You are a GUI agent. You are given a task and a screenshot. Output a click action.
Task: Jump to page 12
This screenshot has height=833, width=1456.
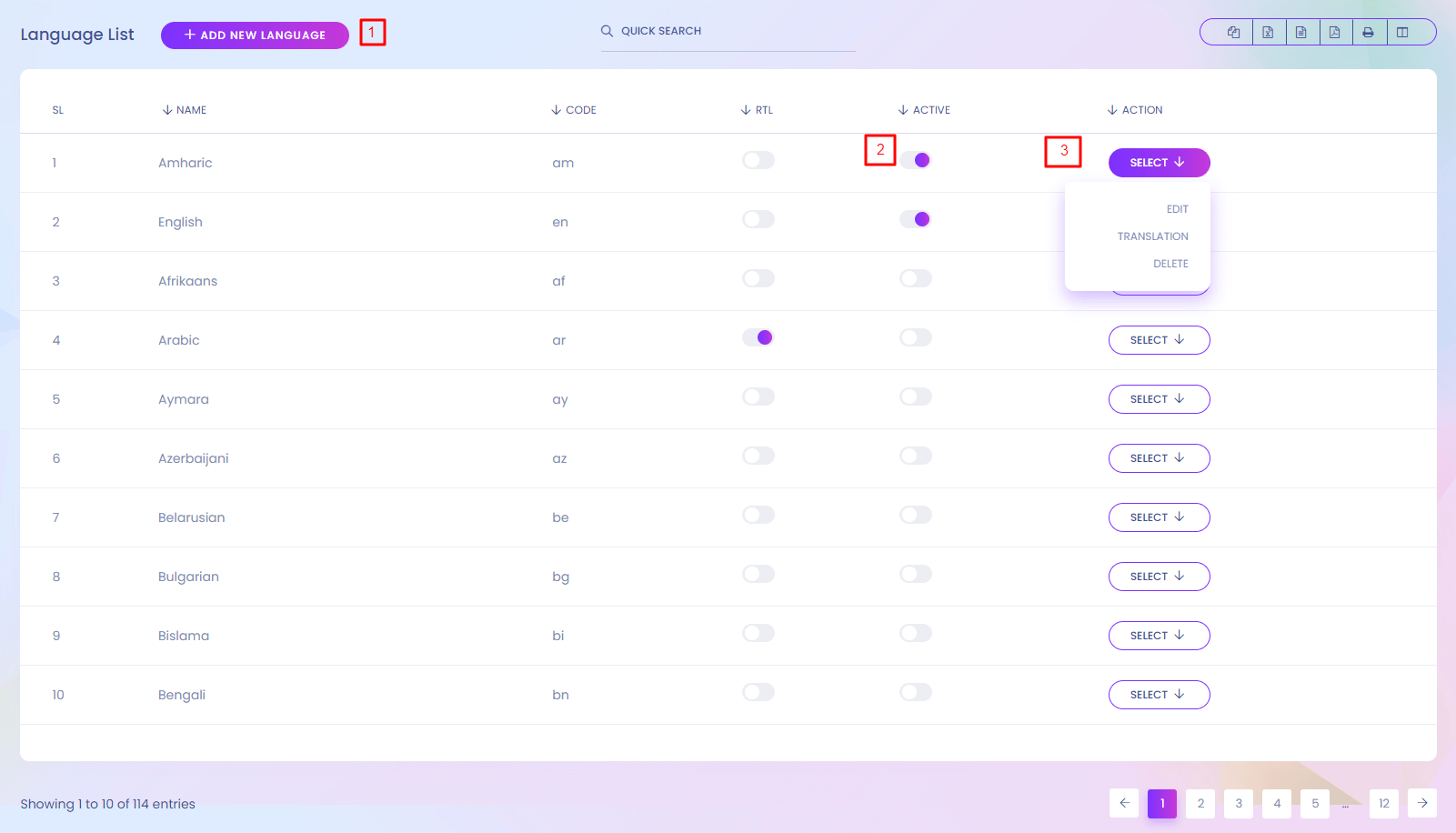(x=1384, y=803)
